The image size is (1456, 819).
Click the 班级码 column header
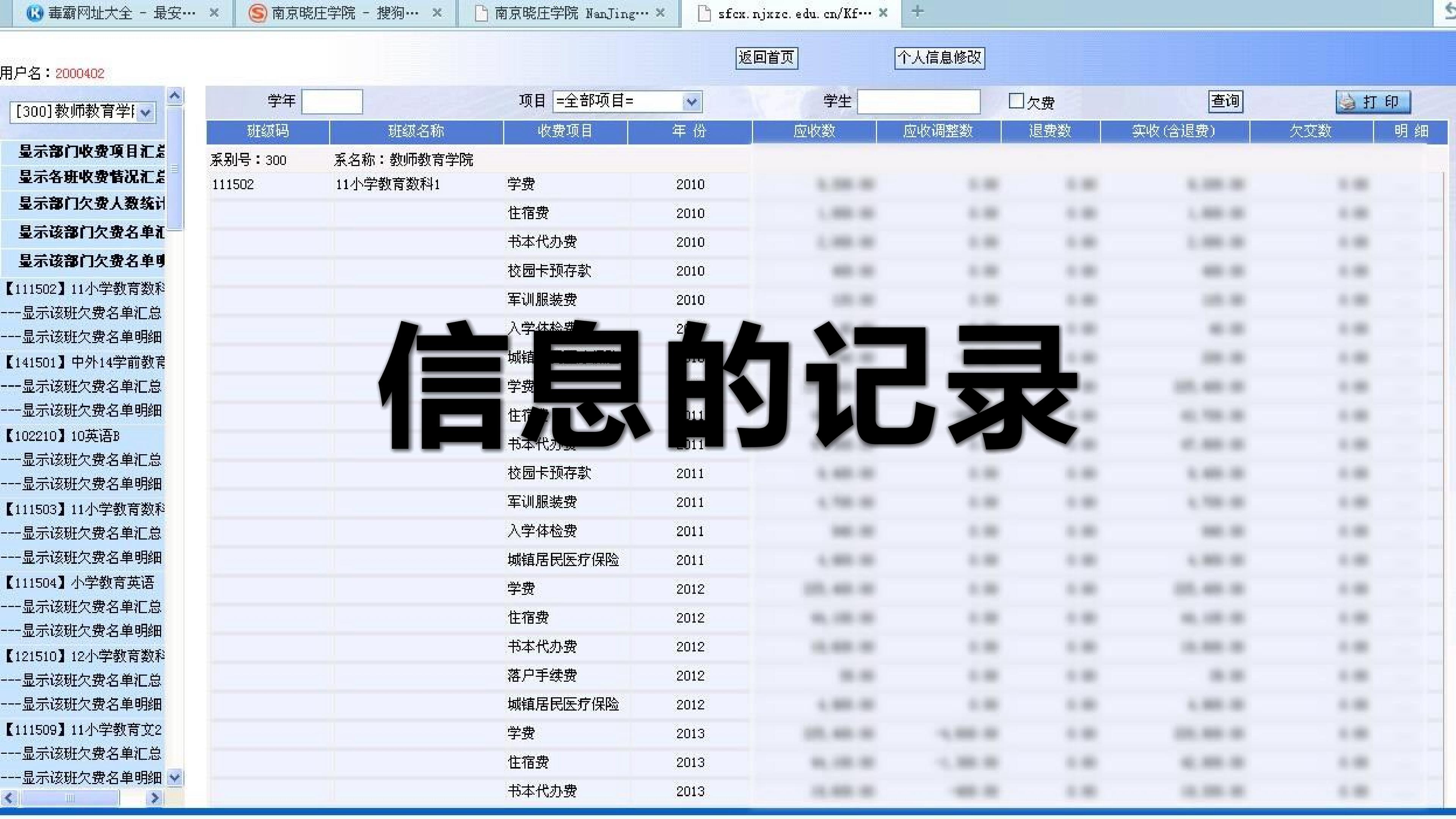[268, 132]
